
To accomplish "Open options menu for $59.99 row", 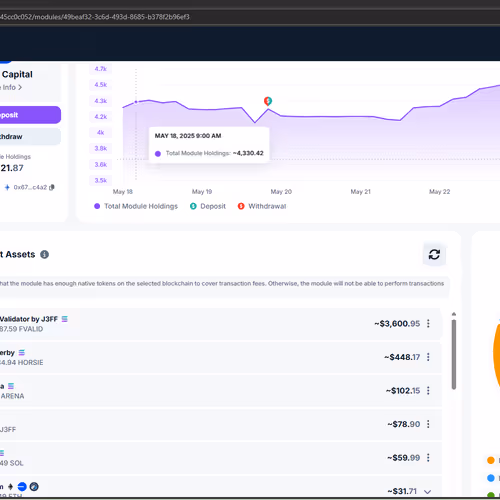I will click(428, 458).
